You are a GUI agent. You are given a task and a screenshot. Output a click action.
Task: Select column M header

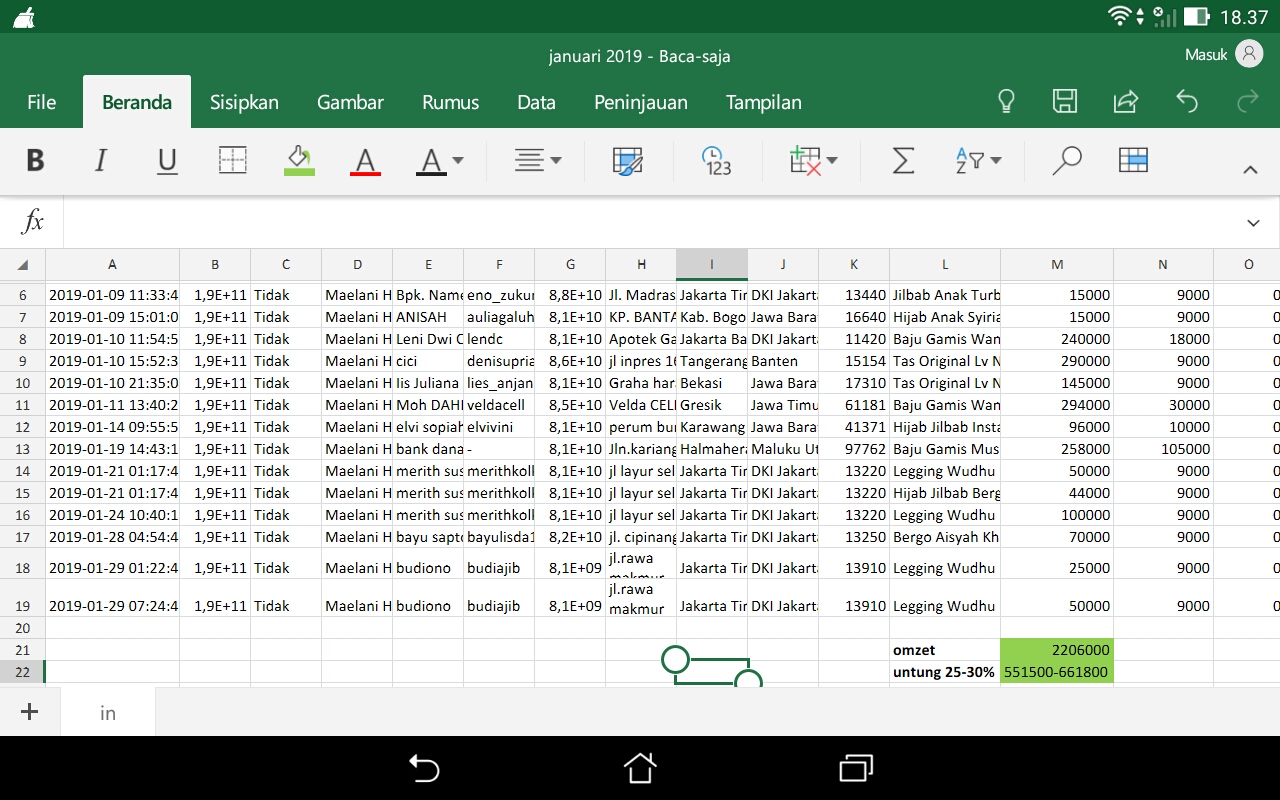[1057, 265]
